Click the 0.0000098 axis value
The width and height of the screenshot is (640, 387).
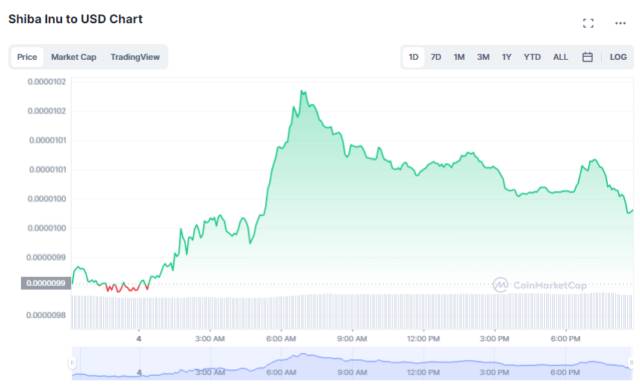pyautogui.click(x=46, y=315)
